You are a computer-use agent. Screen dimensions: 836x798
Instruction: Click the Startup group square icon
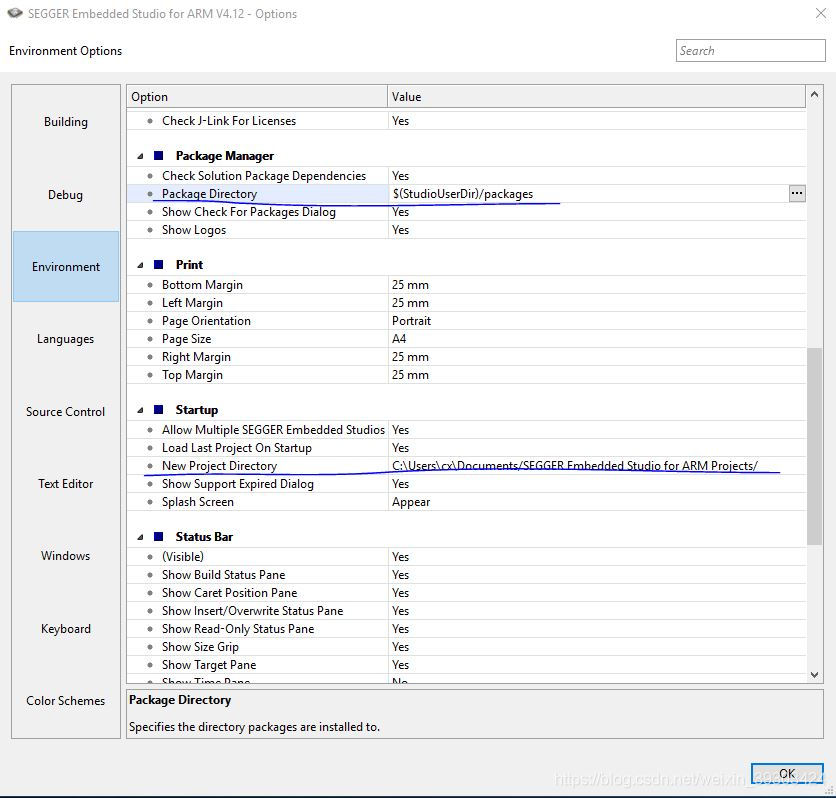[158, 409]
